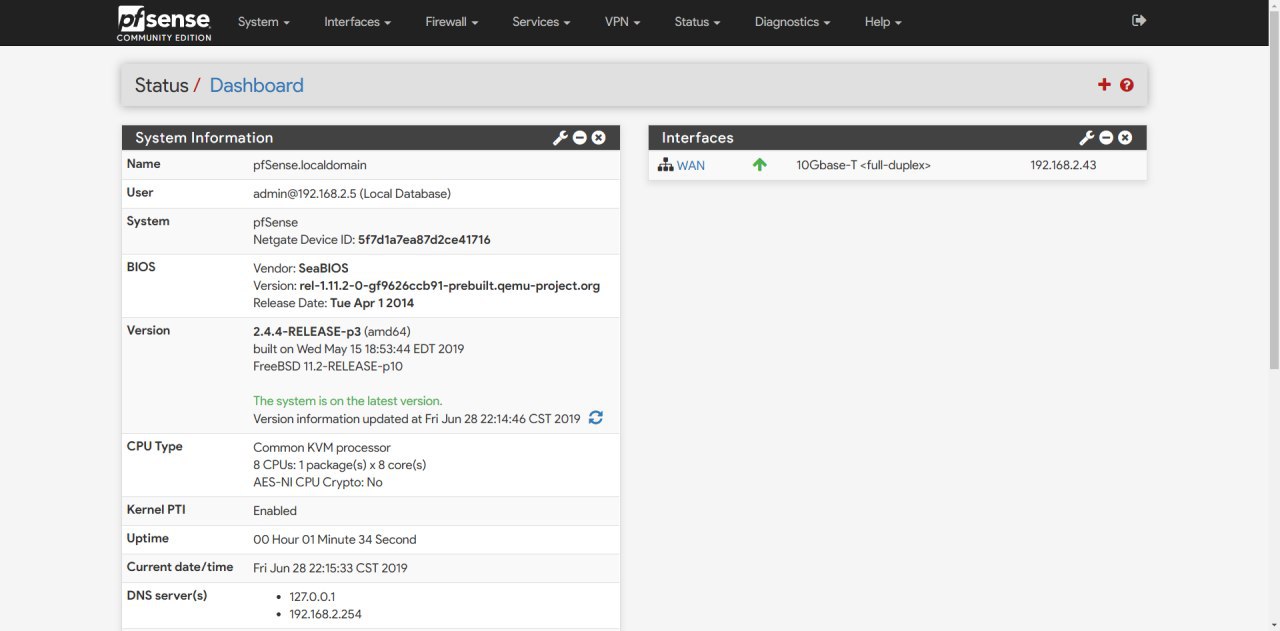Click the Status breadcrumb text

[162, 85]
